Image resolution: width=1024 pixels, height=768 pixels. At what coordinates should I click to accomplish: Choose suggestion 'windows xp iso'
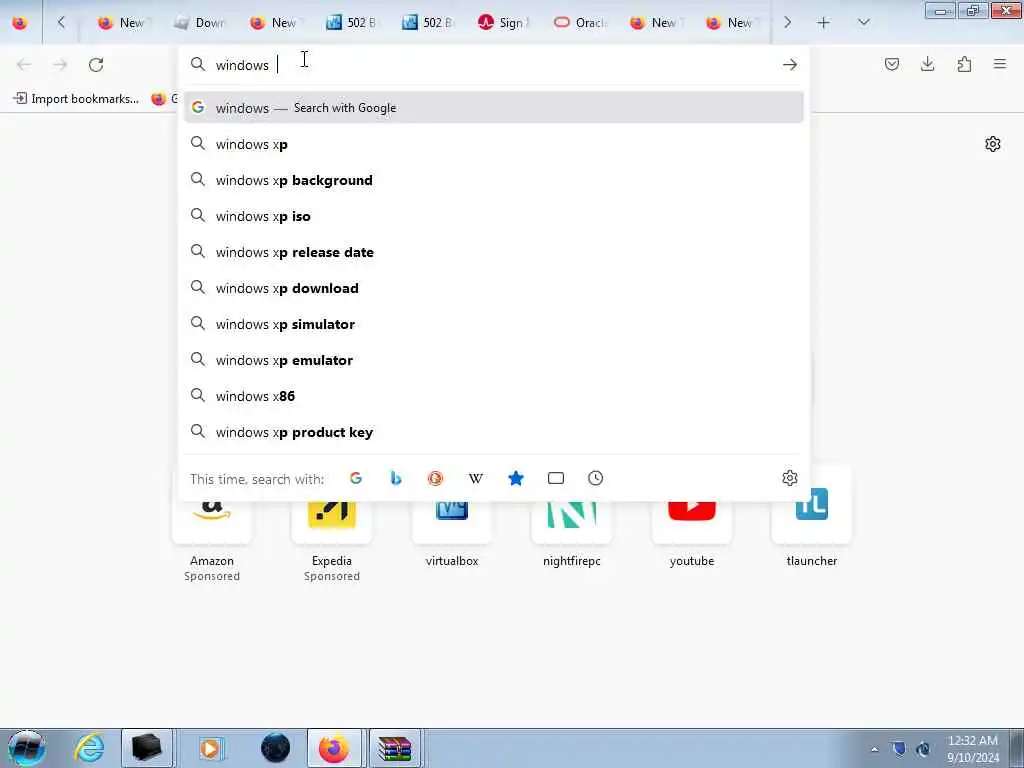(x=494, y=216)
